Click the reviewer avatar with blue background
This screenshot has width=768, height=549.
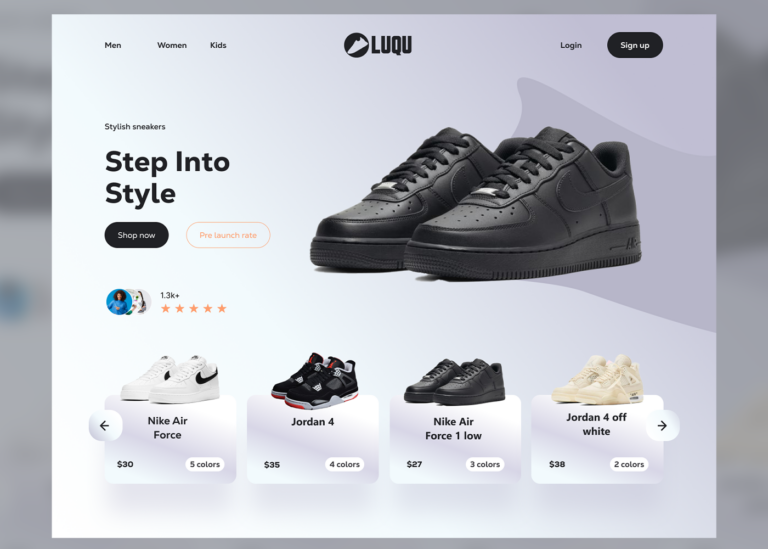point(119,302)
